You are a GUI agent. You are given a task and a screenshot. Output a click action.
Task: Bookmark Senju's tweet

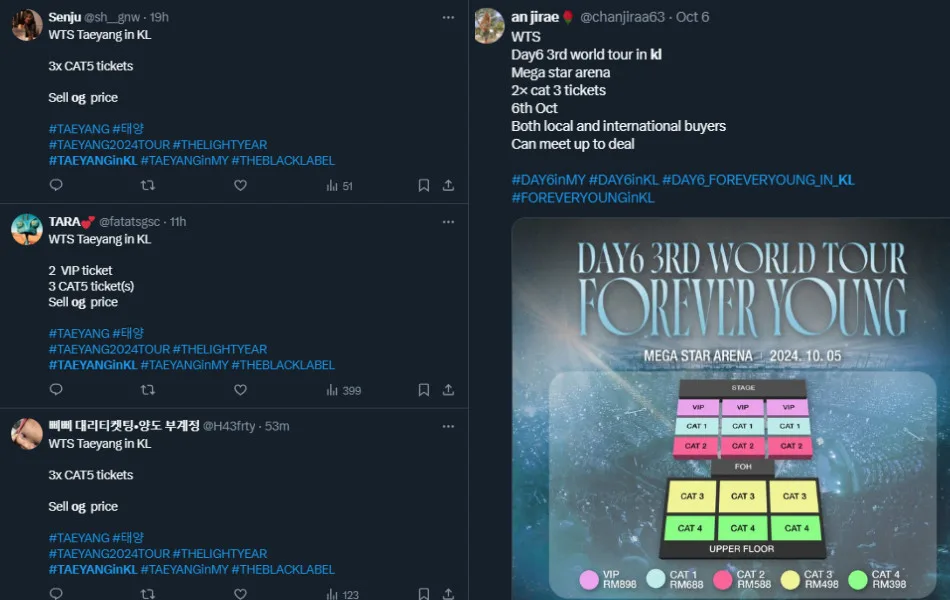coord(424,185)
